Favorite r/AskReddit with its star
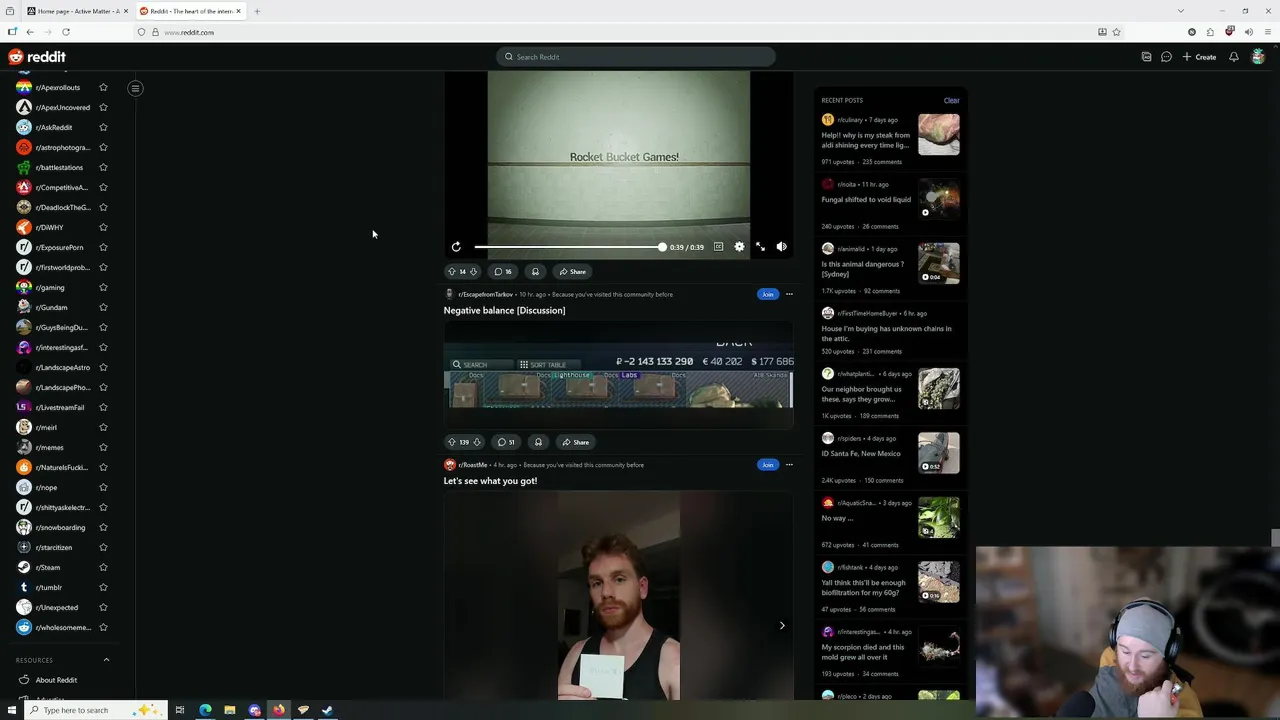This screenshot has width=1280, height=720. click(103, 128)
